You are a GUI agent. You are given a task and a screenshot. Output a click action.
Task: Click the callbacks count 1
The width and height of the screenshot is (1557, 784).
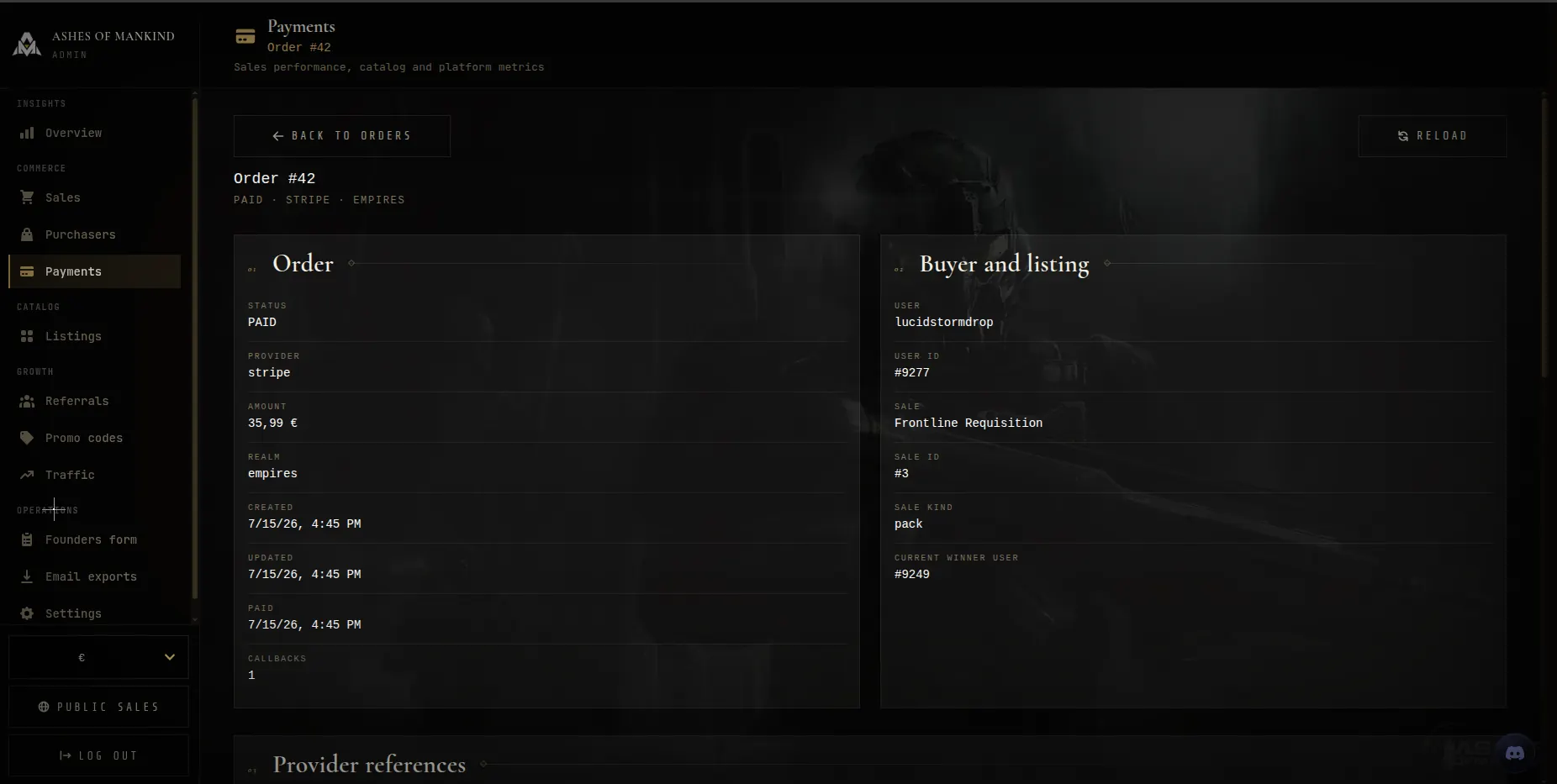[251, 675]
